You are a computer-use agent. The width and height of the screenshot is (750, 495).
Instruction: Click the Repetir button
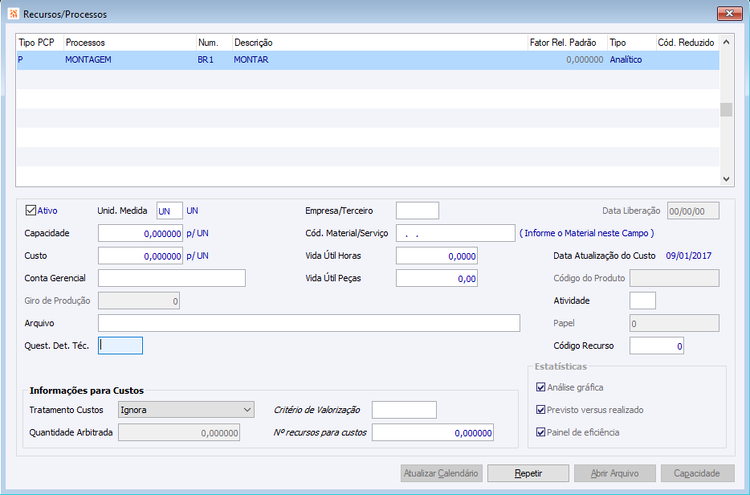click(x=528, y=473)
